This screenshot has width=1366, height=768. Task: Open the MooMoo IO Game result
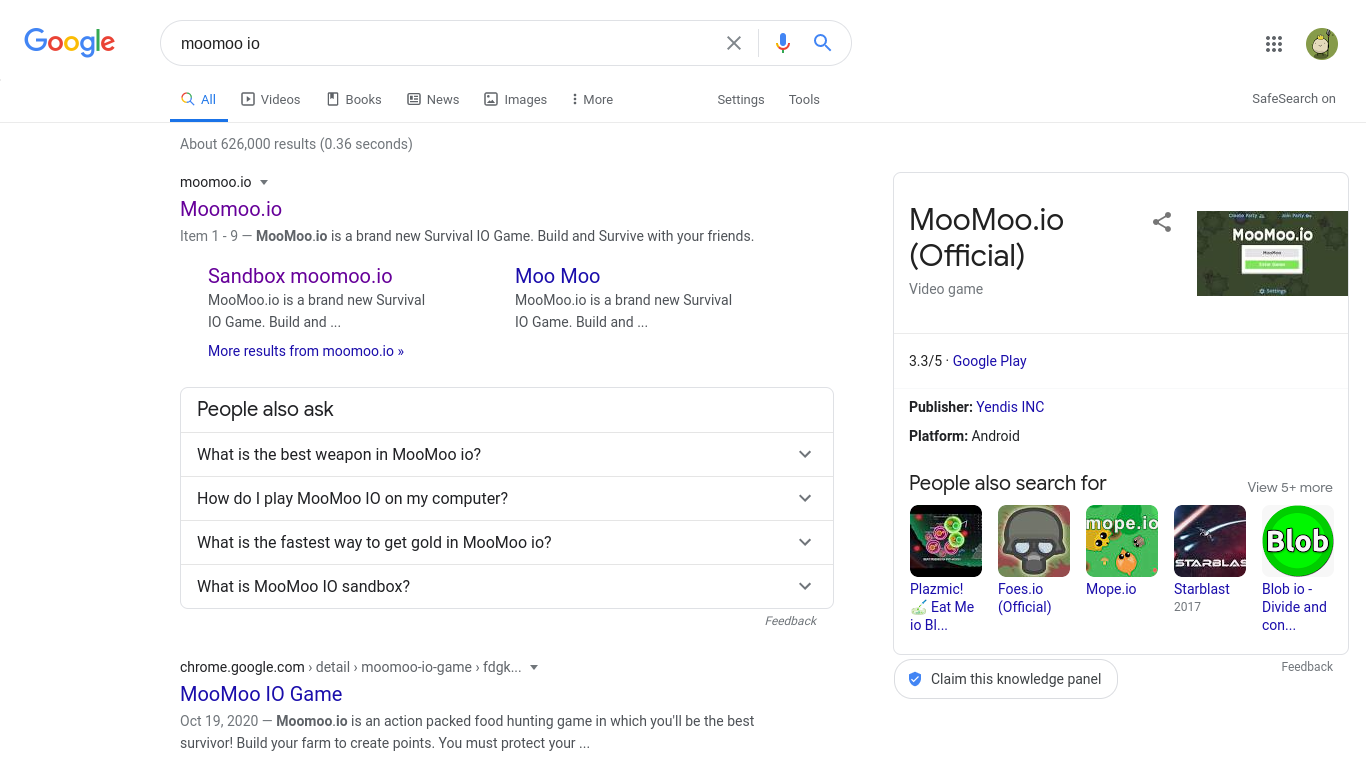coord(261,694)
